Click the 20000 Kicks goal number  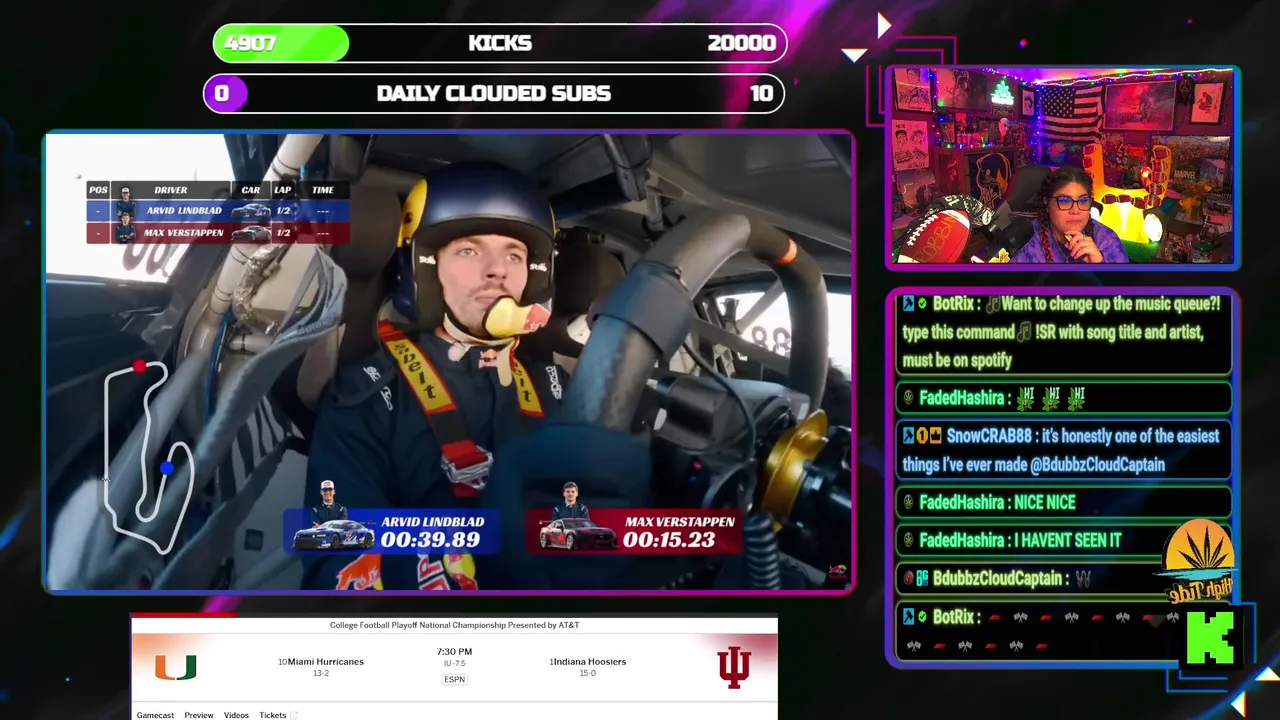741,43
